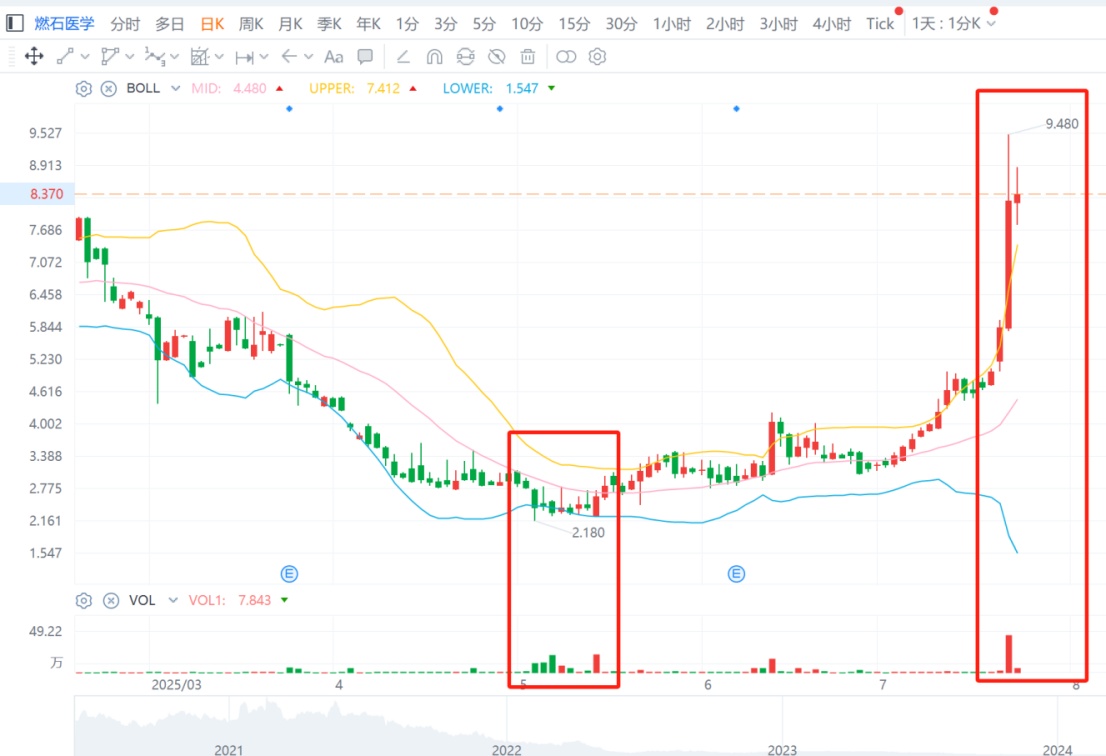1106x756 pixels.
Task: Open BOLL indicator settings gear
Action: point(83,89)
